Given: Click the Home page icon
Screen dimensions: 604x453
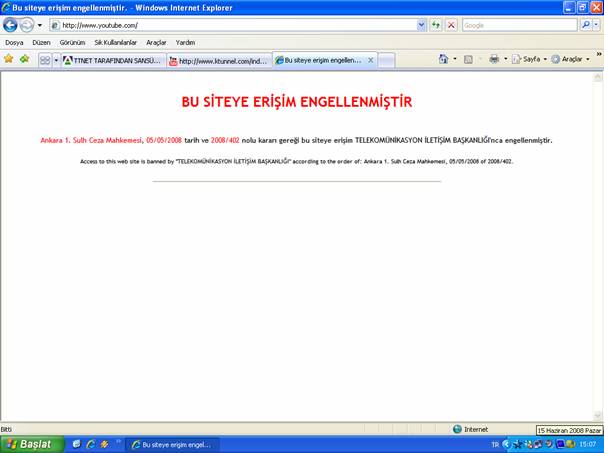Looking at the screenshot, I should pyautogui.click(x=443, y=59).
